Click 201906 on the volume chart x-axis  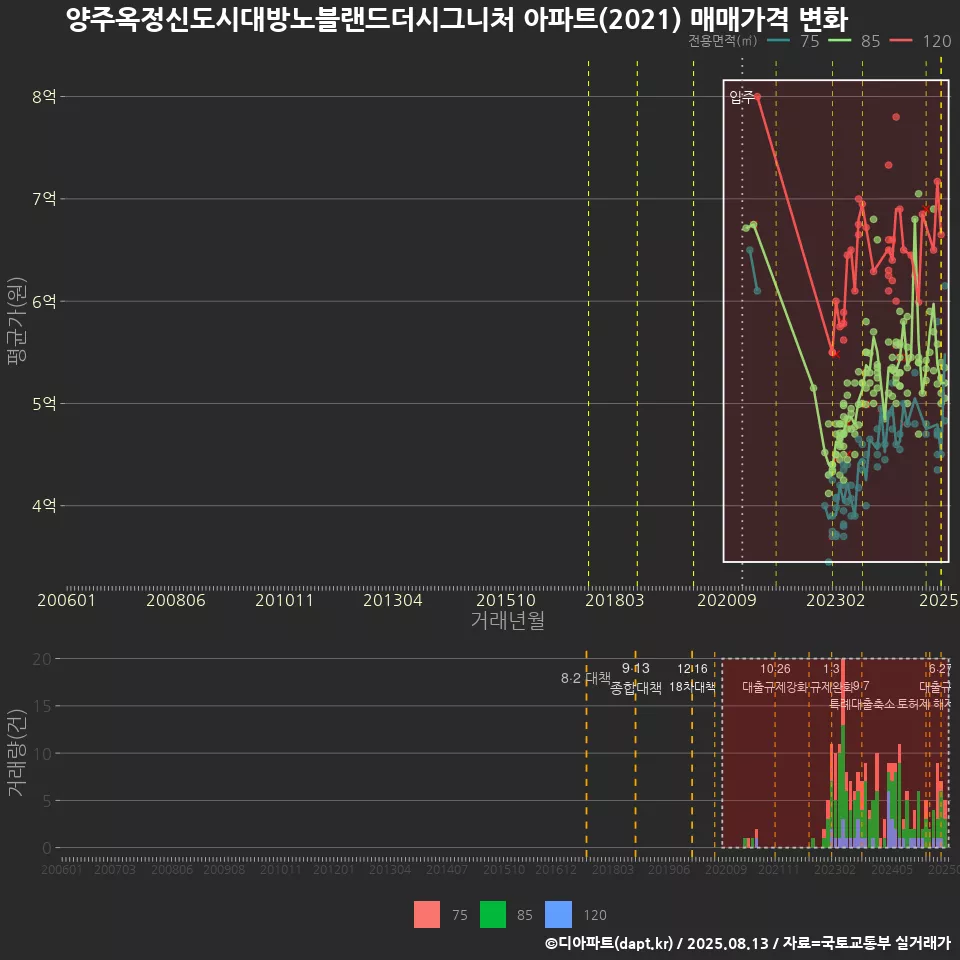point(669,869)
